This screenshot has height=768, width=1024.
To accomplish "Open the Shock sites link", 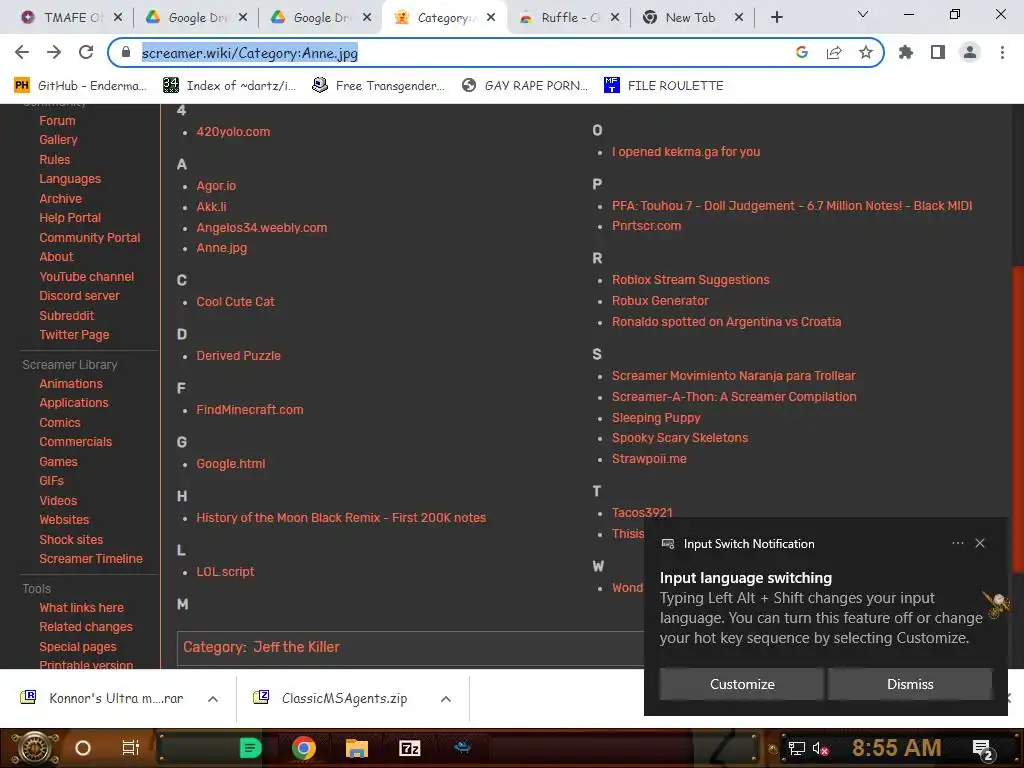I will coord(71,539).
